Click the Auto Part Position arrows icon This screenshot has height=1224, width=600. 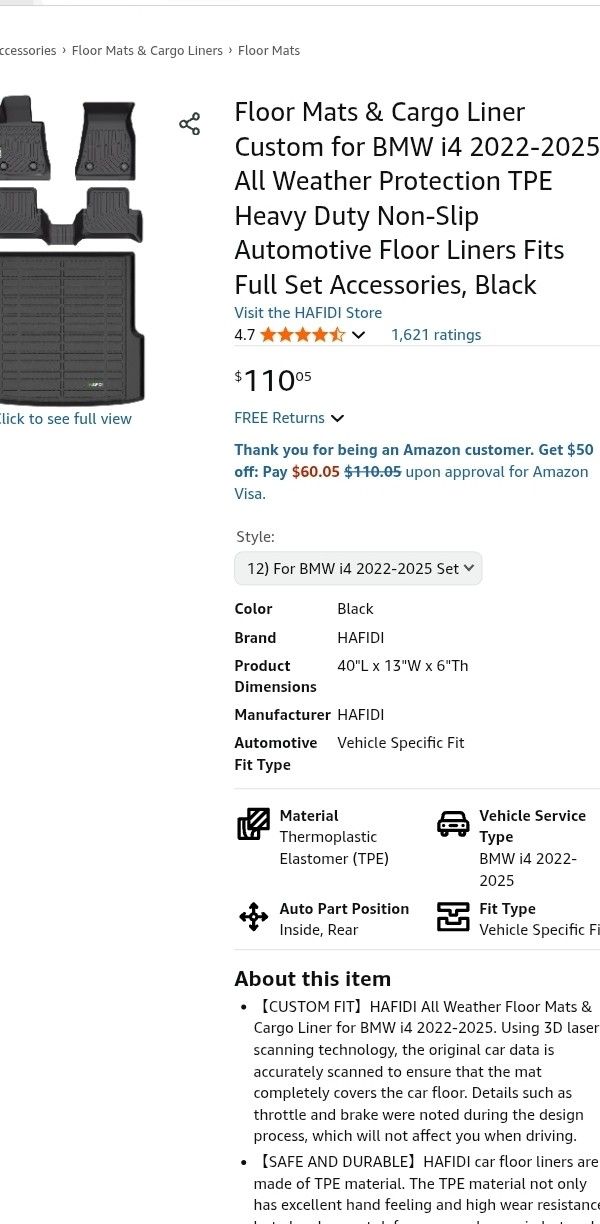point(254,917)
